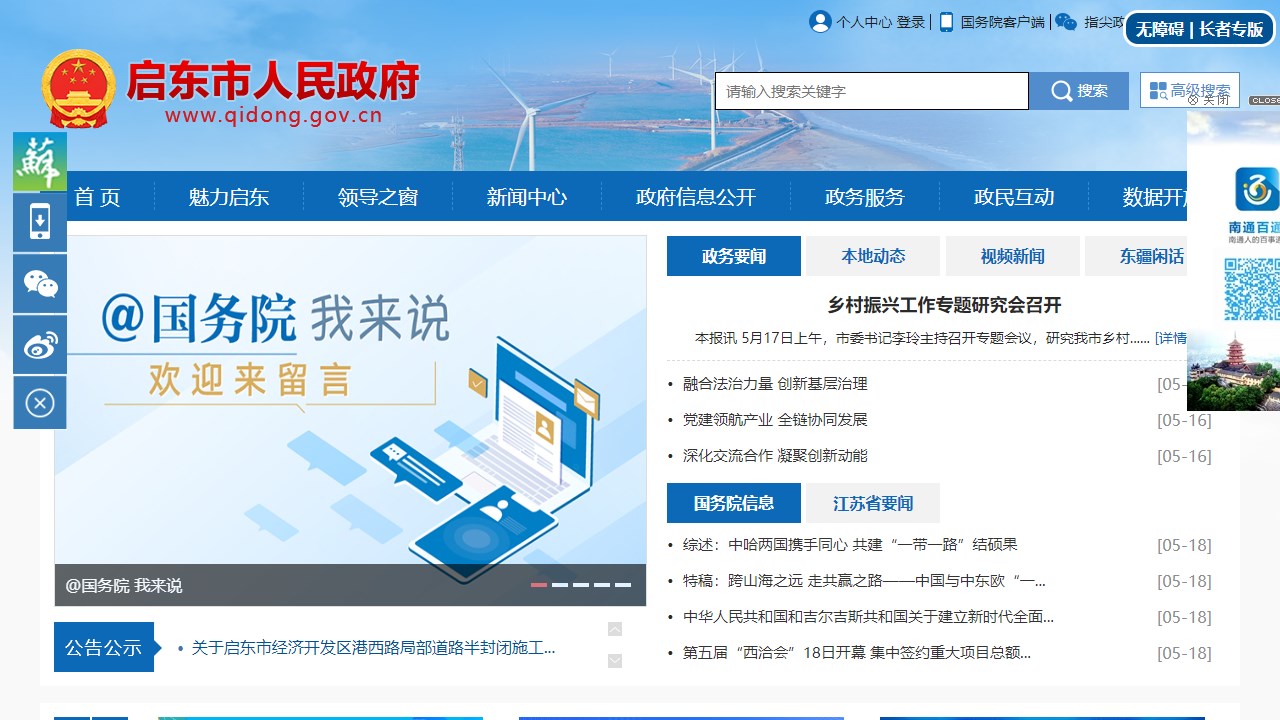Show the next announcement with the down arrow
This screenshot has height=720, width=1280.
pos(615,661)
